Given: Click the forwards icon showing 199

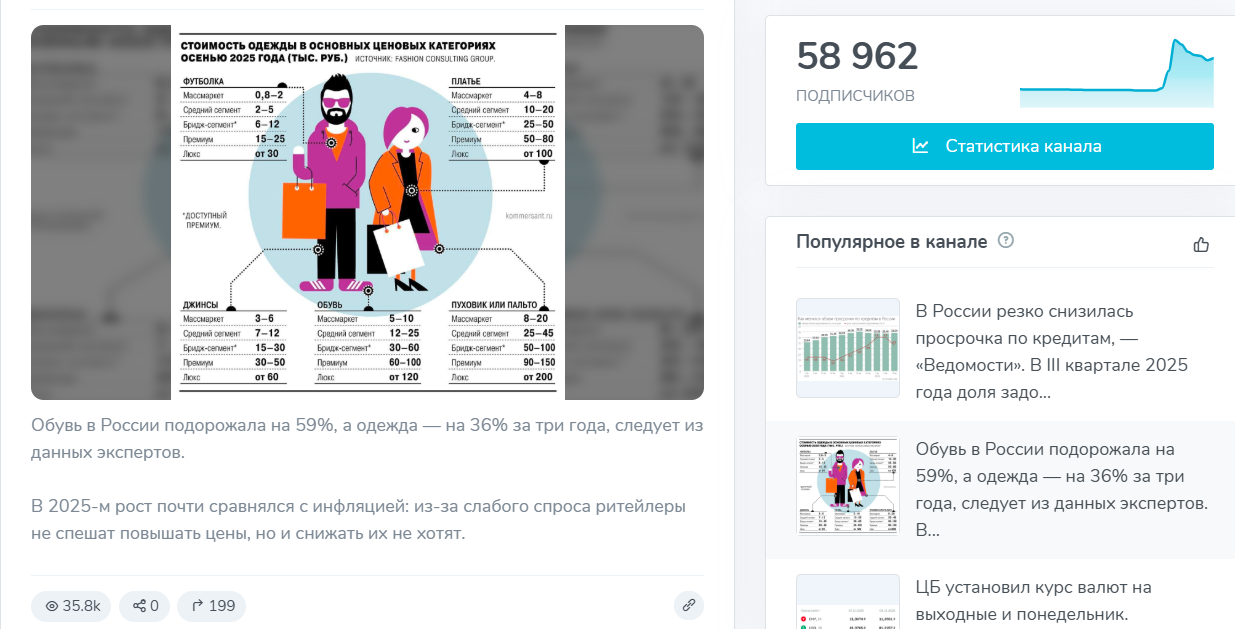Looking at the screenshot, I should tap(196, 605).
